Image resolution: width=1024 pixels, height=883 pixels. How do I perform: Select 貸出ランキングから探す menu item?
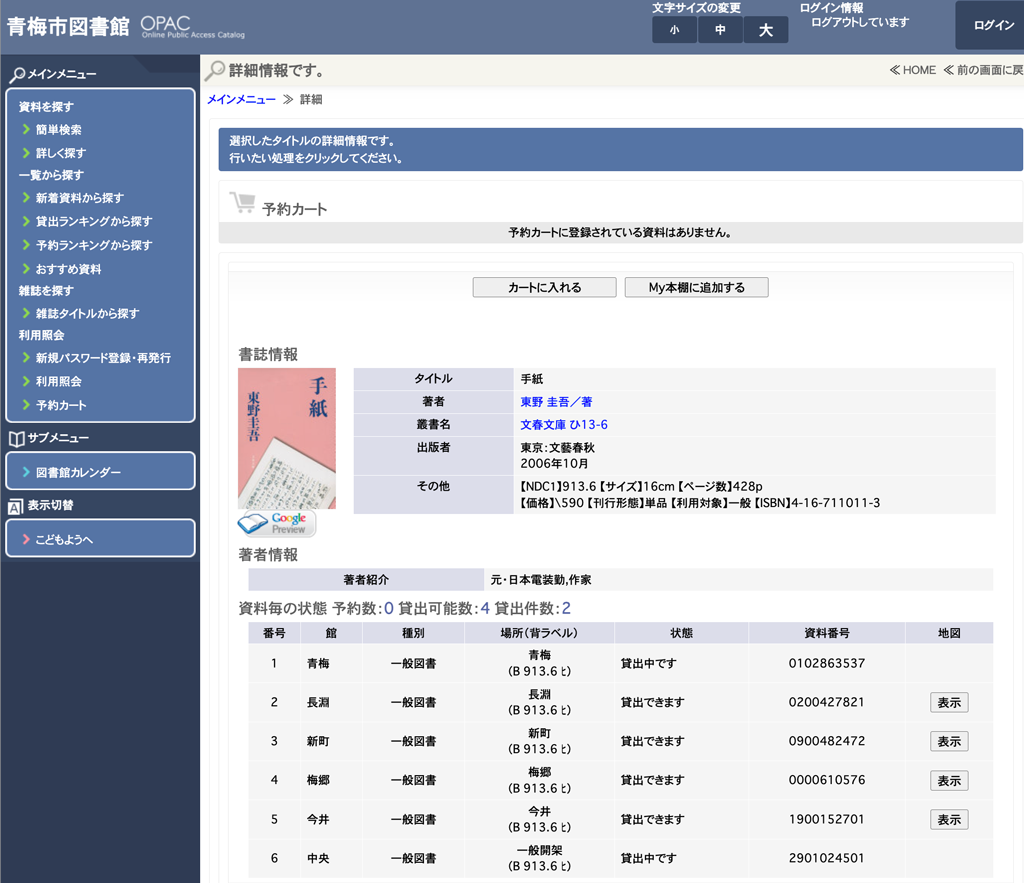pos(94,221)
